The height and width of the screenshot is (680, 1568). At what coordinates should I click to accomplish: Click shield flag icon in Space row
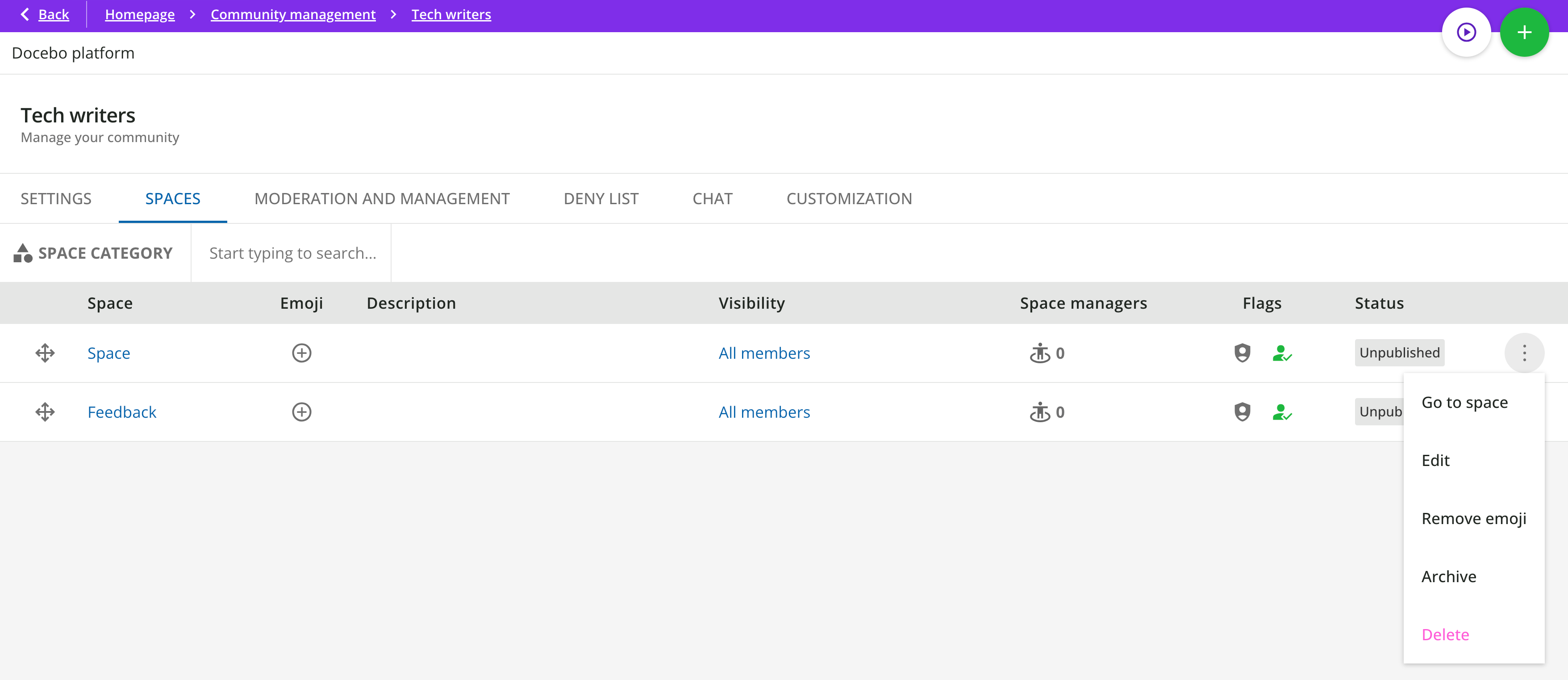(x=1242, y=353)
